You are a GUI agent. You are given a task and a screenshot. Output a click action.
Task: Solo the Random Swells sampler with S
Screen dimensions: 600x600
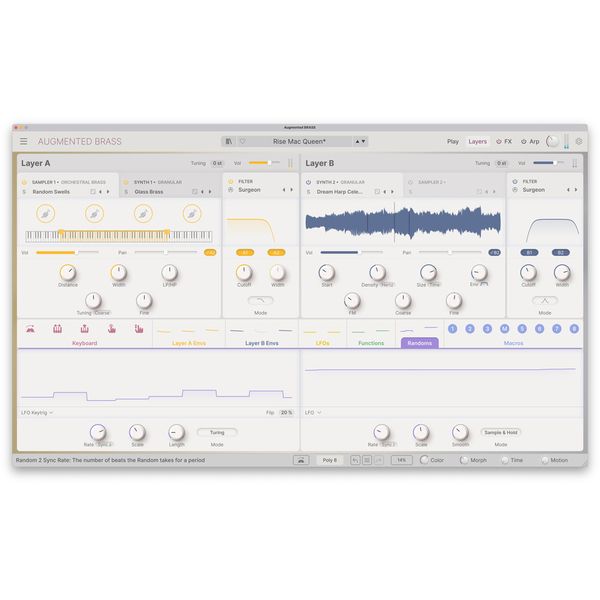(x=24, y=192)
